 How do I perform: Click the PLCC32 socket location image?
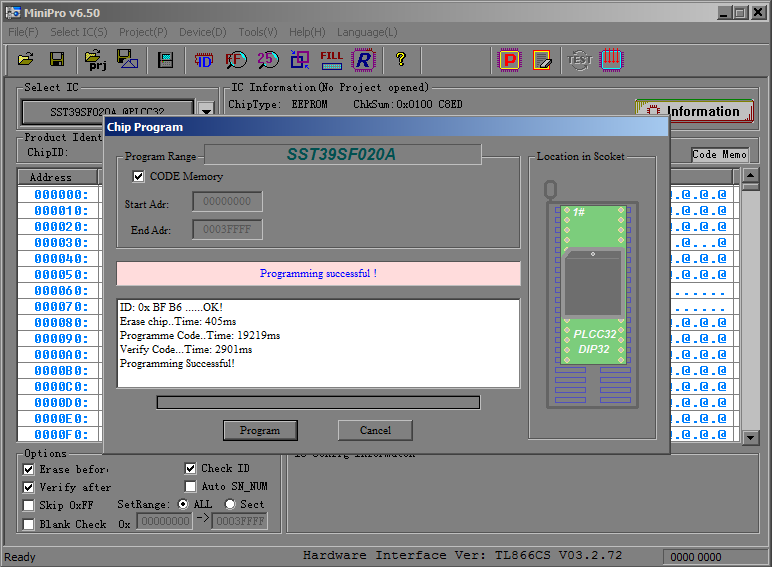[x=592, y=295]
